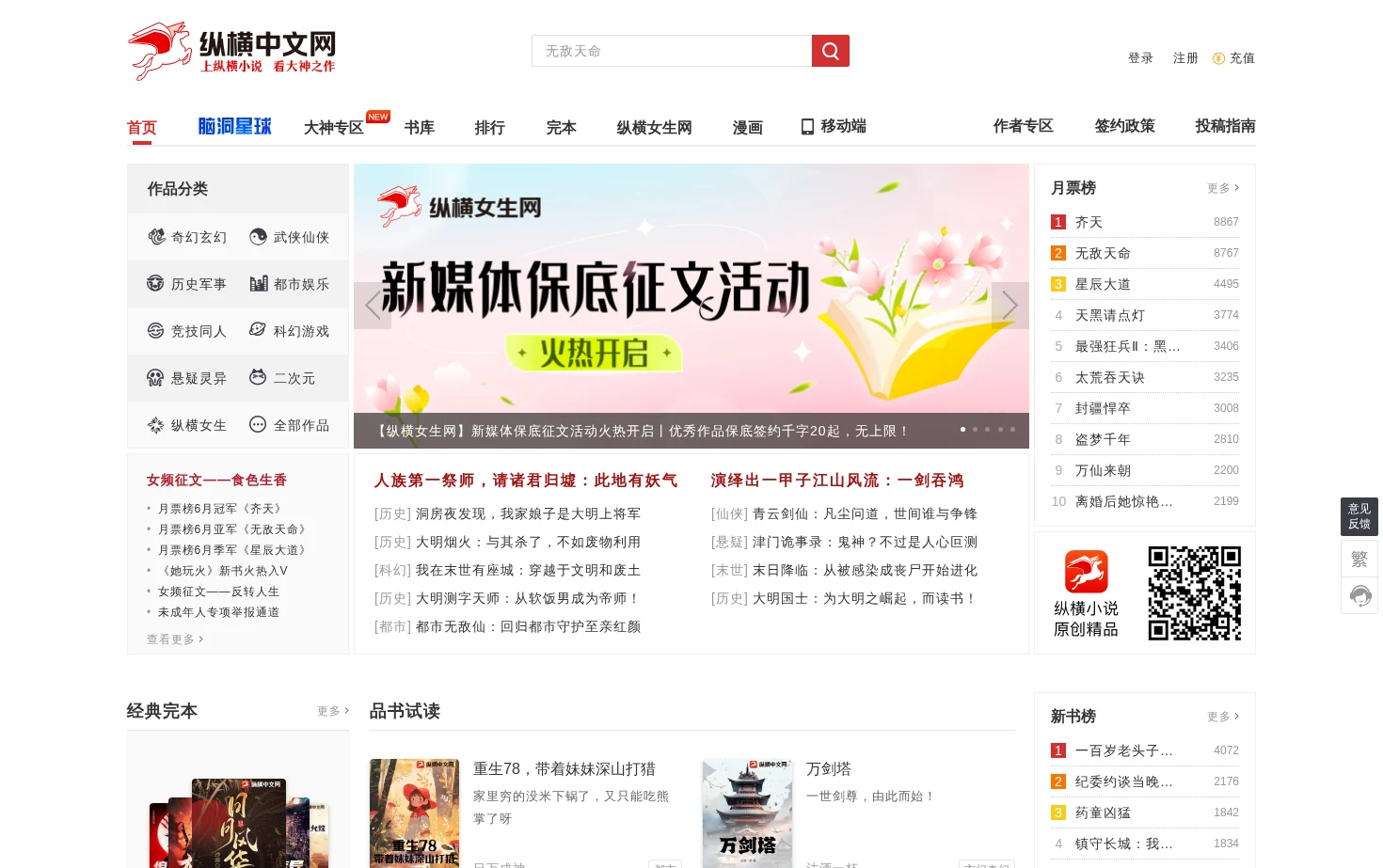Click the 历史军事 category icon
This screenshot has width=1383, height=868.
pyautogui.click(x=156, y=283)
